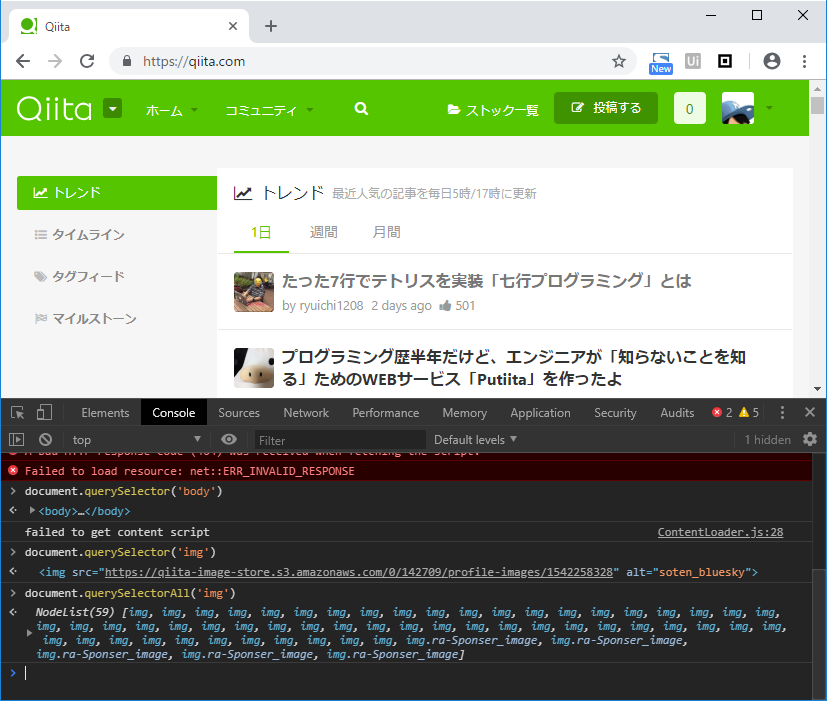Reload the Qiita page
Screen dimensions: 827x701
pyautogui.click(x=87, y=61)
